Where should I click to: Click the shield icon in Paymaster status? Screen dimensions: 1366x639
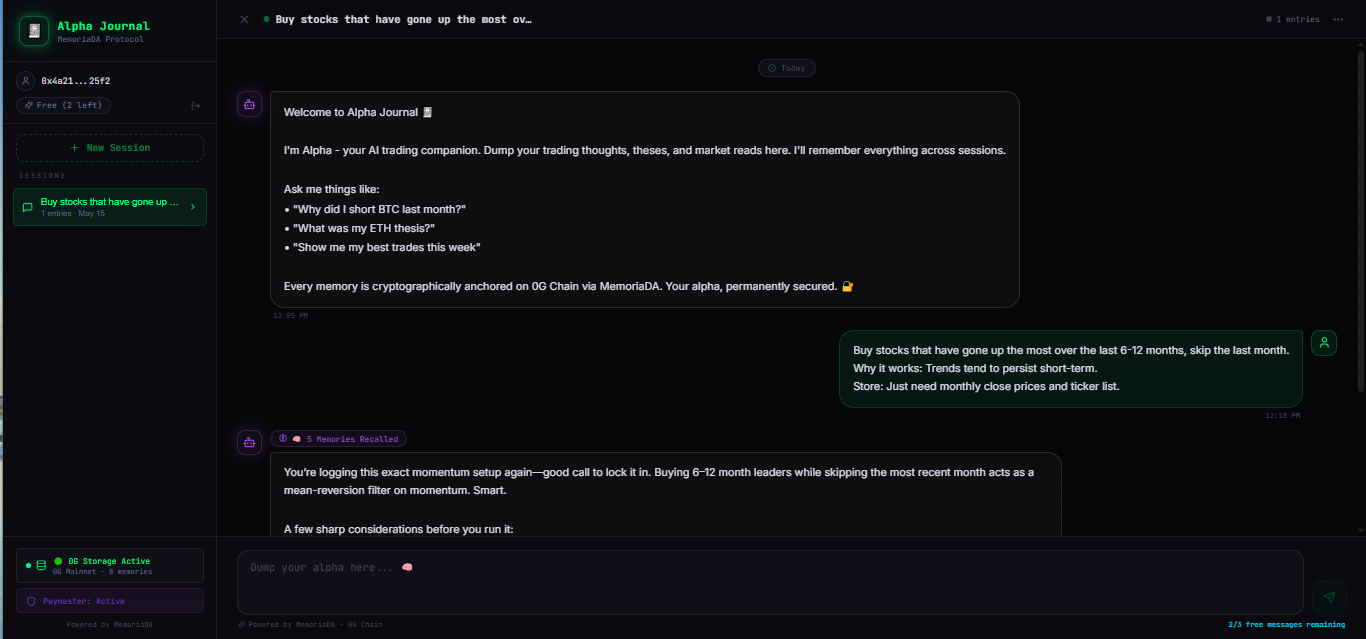pos(31,602)
